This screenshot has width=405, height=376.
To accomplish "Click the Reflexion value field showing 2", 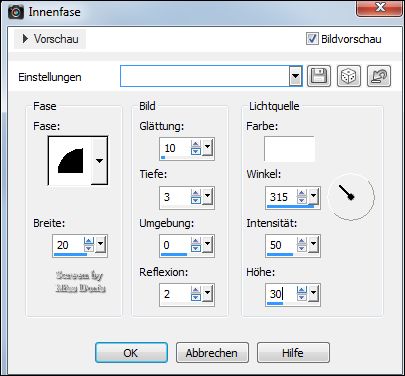I will coord(175,294).
